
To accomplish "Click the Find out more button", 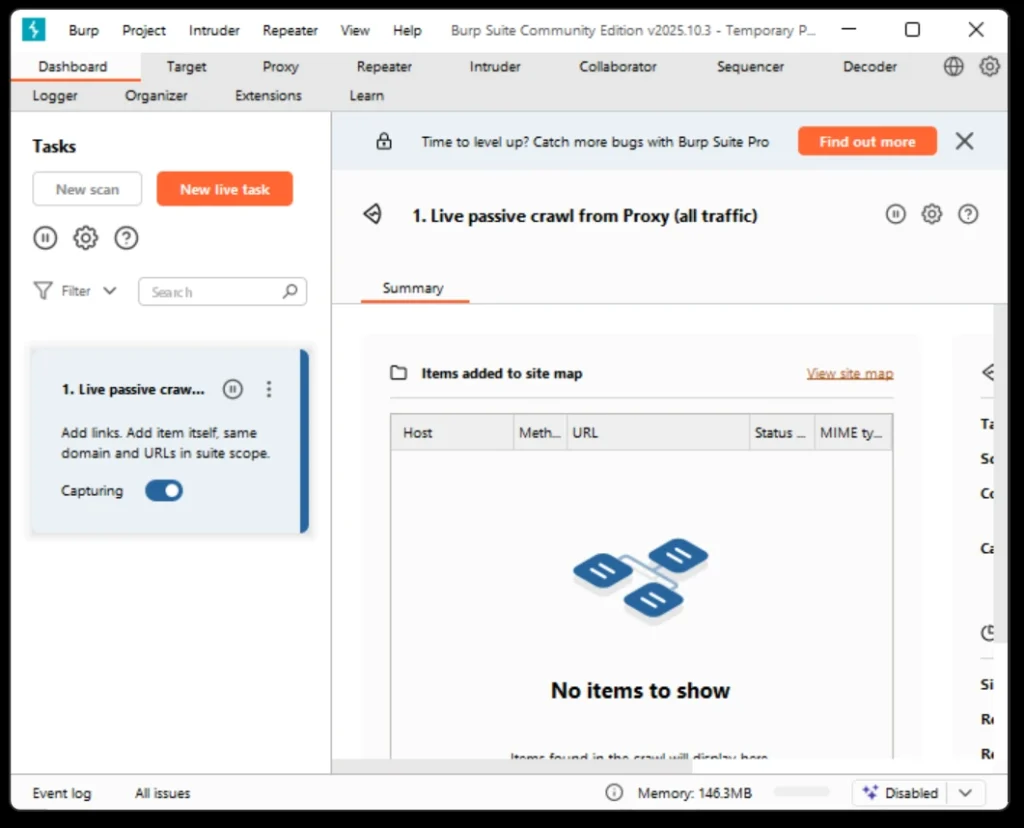I will (866, 141).
